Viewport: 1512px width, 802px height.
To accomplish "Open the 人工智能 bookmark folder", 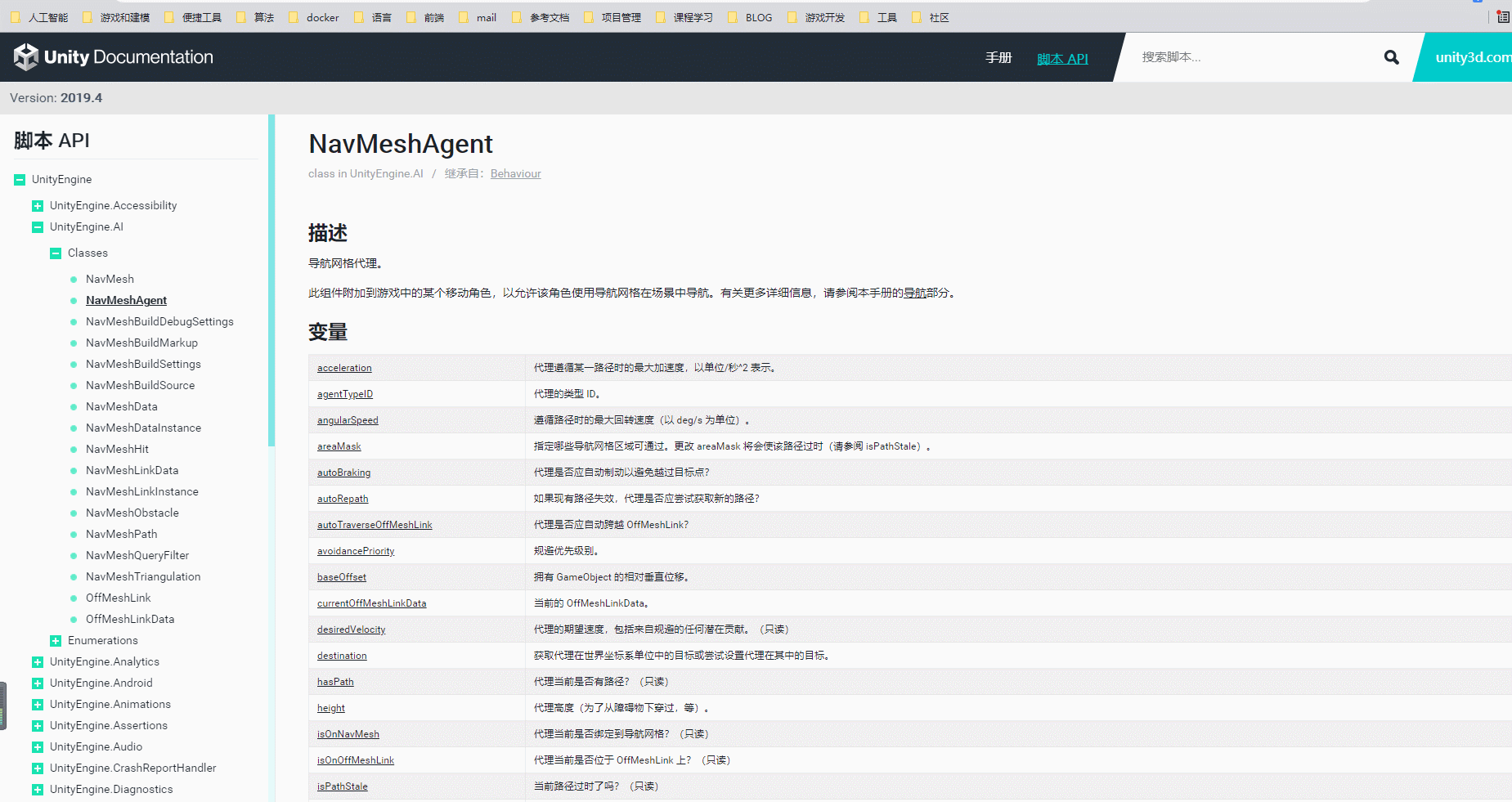I will pyautogui.click(x=39, y=17).
